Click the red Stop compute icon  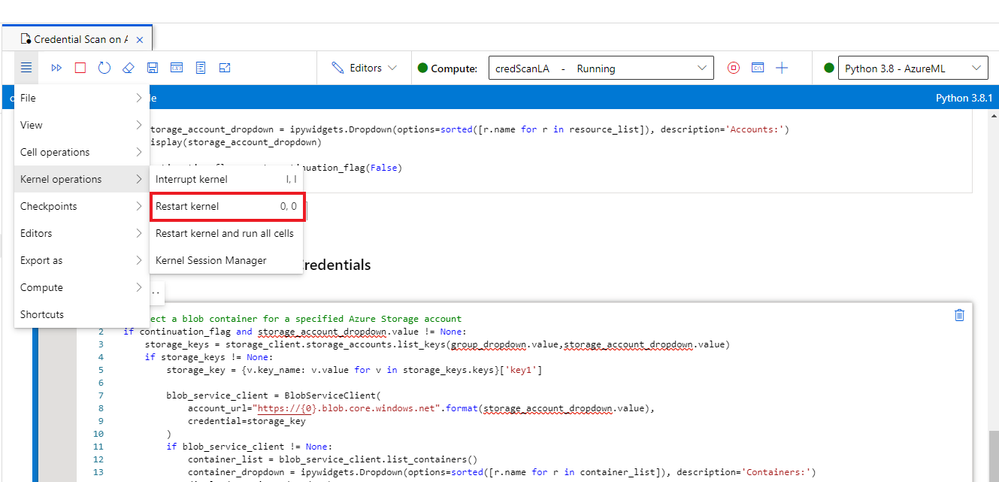coord(733,67)
